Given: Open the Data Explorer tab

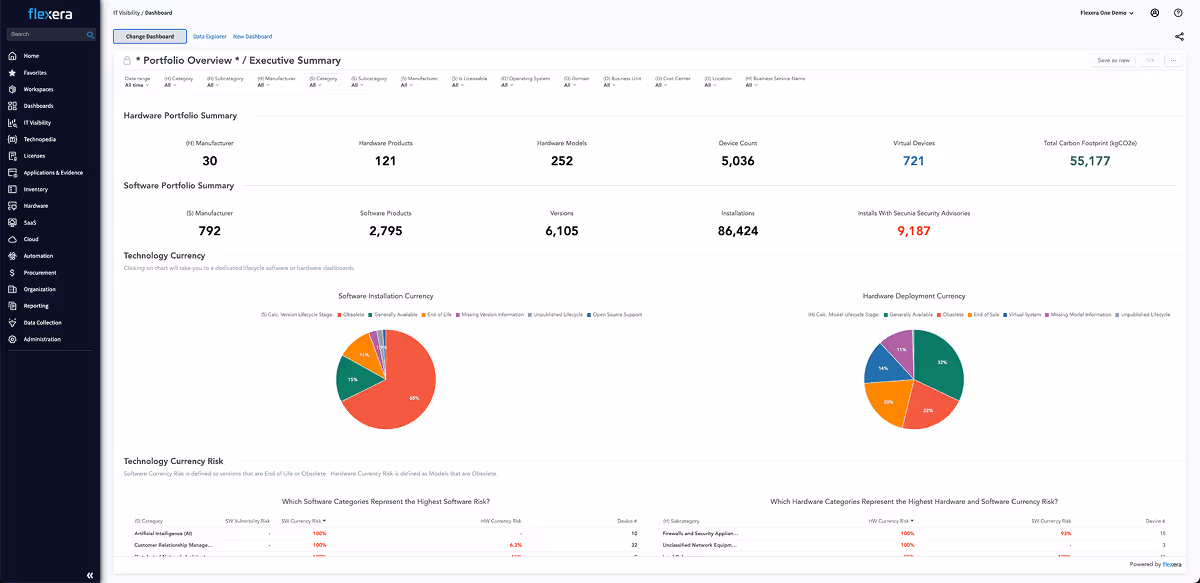Looking at the screenshot, I should click(x=210, y=36).
